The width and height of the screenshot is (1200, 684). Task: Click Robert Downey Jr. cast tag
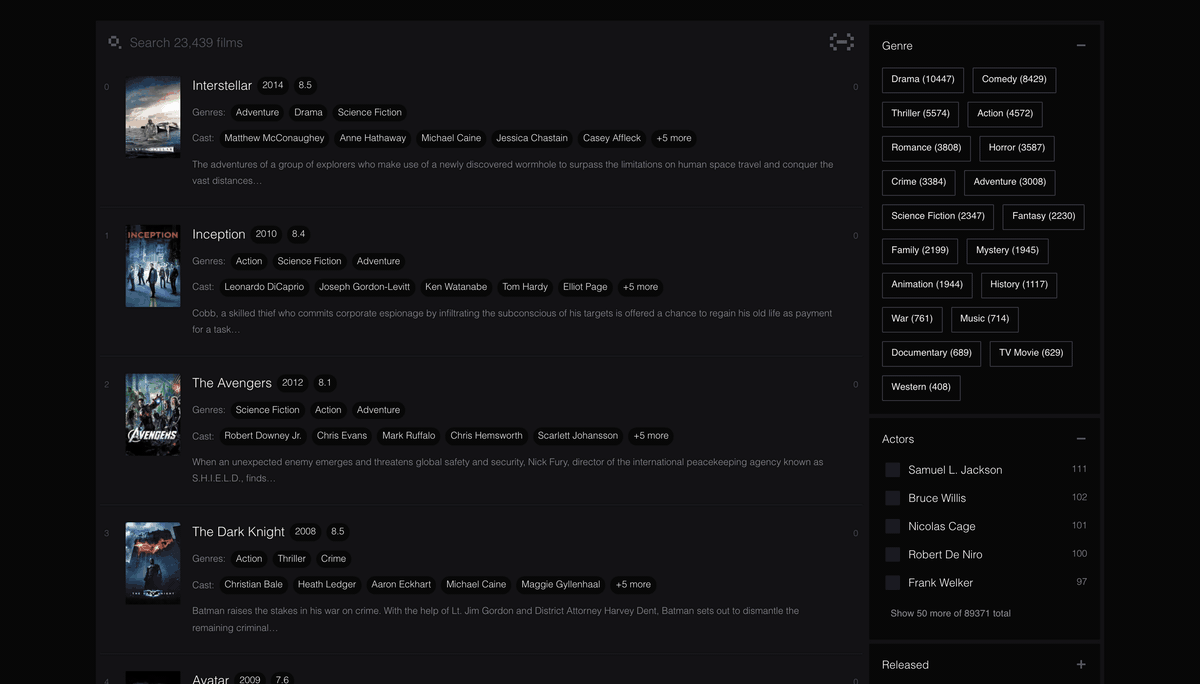263,436
